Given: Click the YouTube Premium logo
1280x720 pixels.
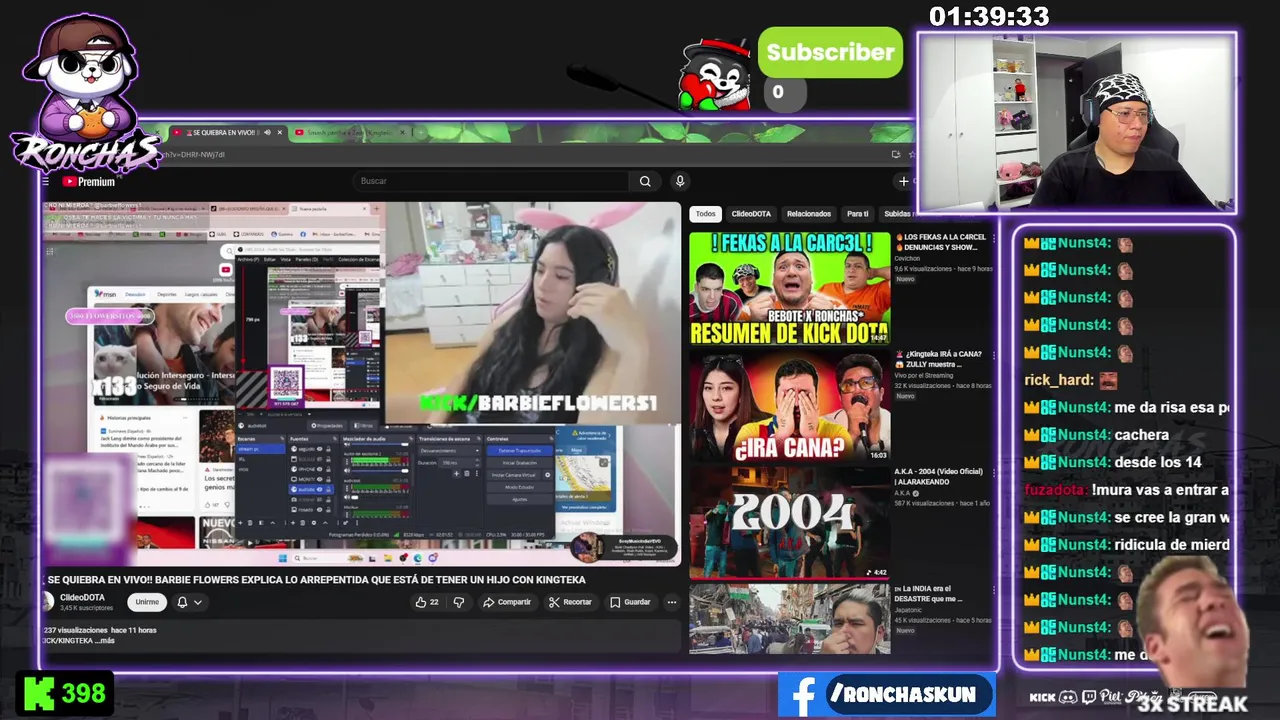Looking at the screenshot, I should [89, 182].
